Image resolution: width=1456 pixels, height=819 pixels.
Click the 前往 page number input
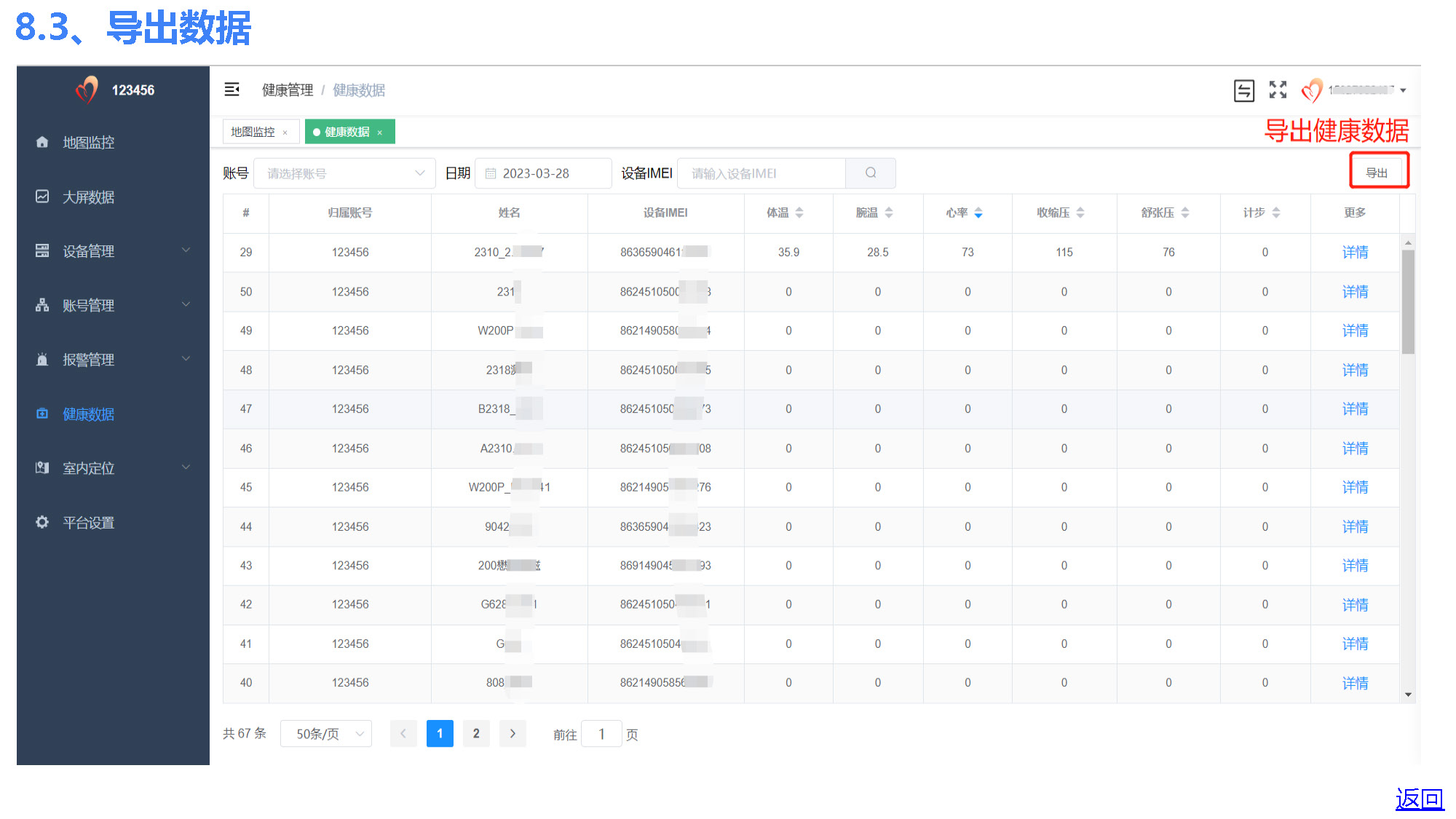(x=601, y=735)
